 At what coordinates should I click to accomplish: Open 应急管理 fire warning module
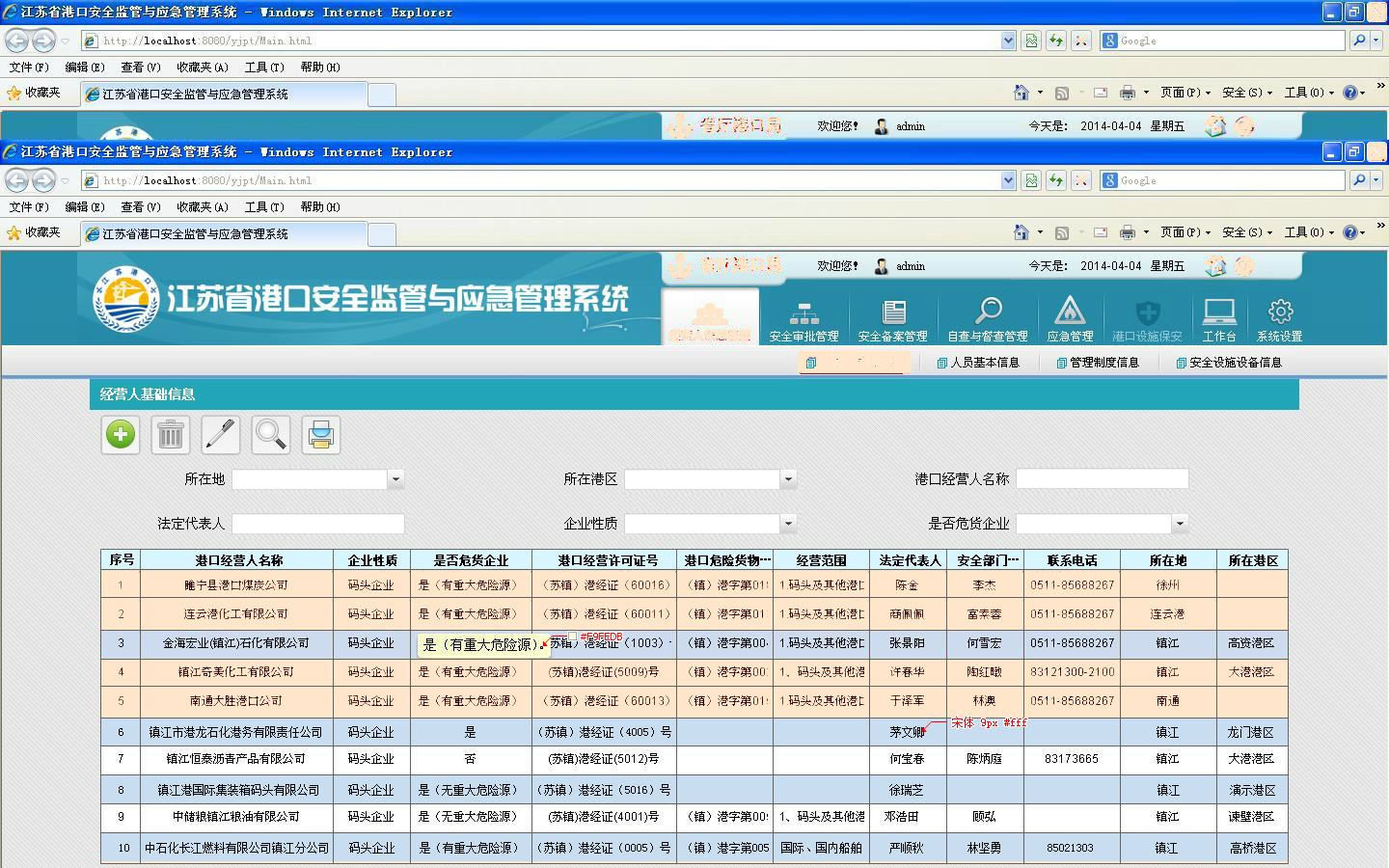(1070, 319)
